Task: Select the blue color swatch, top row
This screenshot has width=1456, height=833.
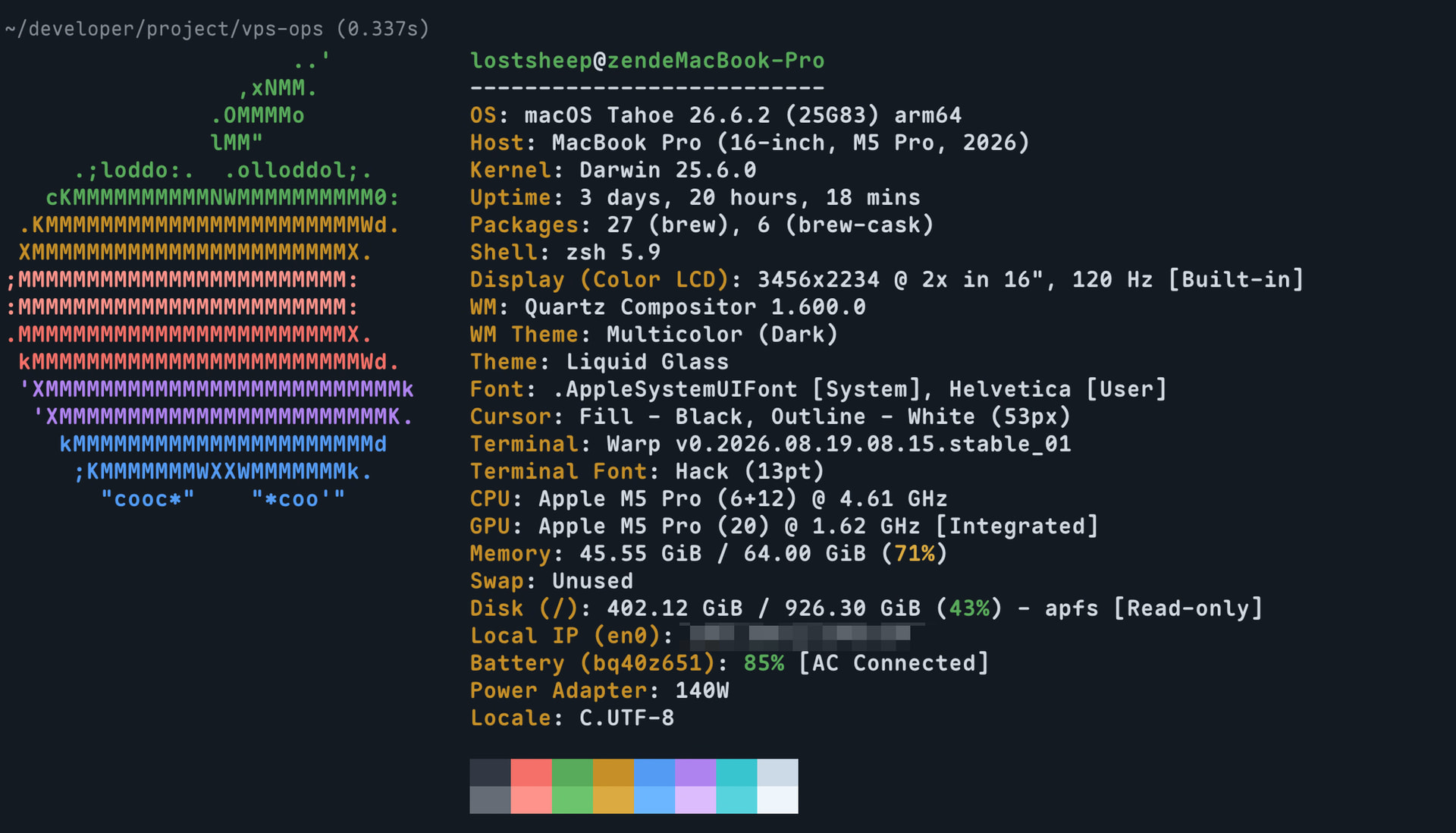Action: pyautogui.click(x=654, y=772)
